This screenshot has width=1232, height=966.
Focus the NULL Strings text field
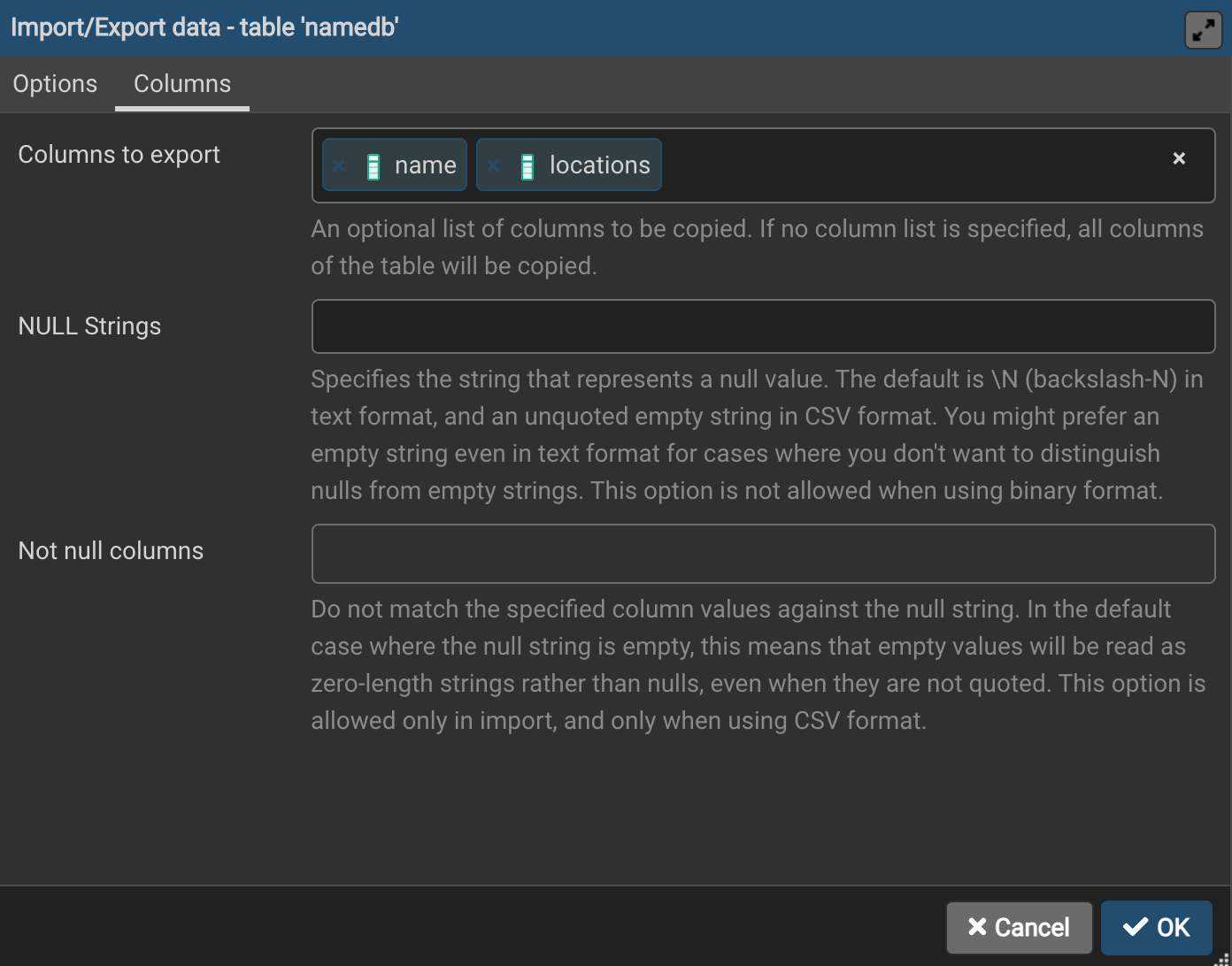coord(763,326)
